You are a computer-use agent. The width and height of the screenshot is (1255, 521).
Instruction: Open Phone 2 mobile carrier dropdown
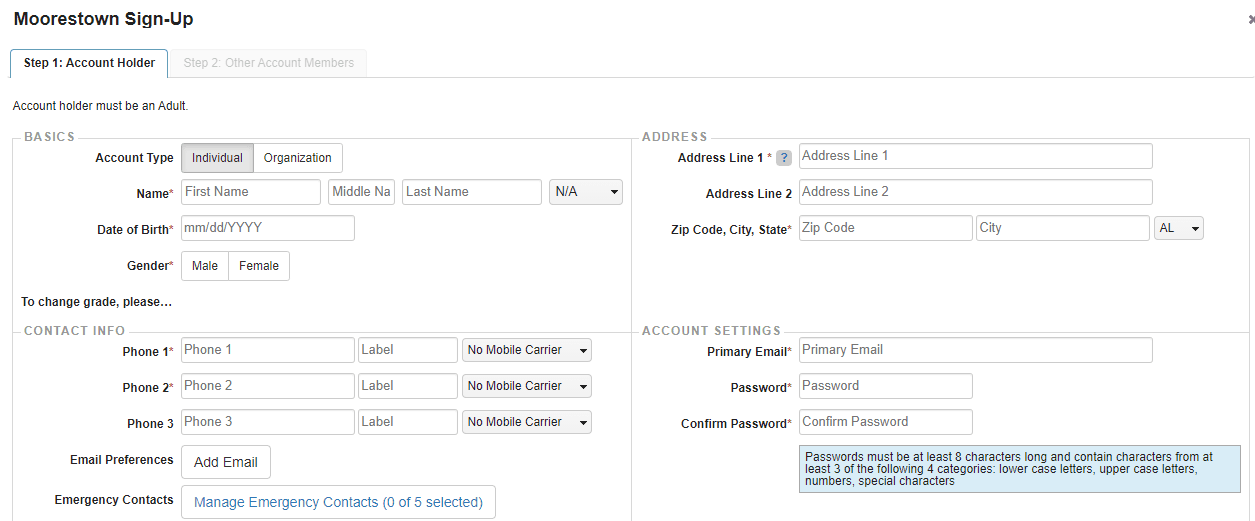(527, 386)
